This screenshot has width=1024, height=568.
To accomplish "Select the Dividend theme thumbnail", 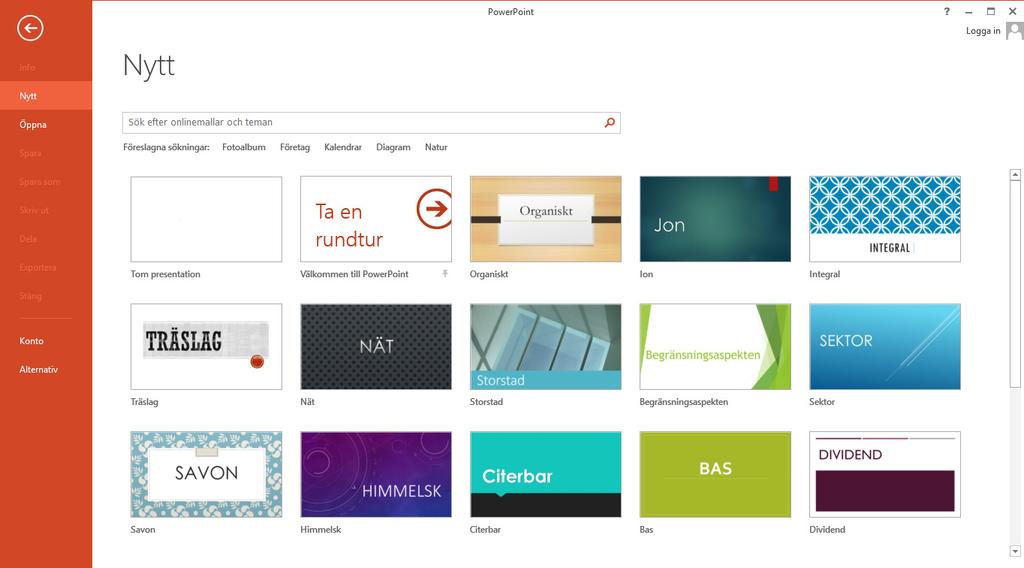I will click(885, 474).
